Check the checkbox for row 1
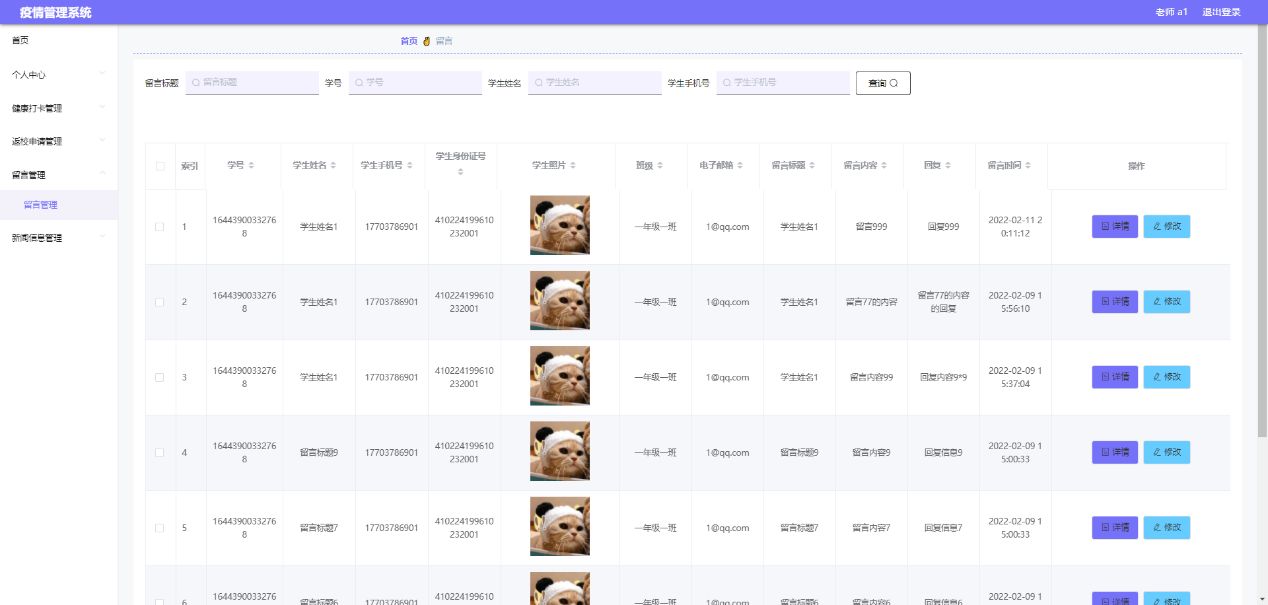1268x605 pixels. [160, 227]
